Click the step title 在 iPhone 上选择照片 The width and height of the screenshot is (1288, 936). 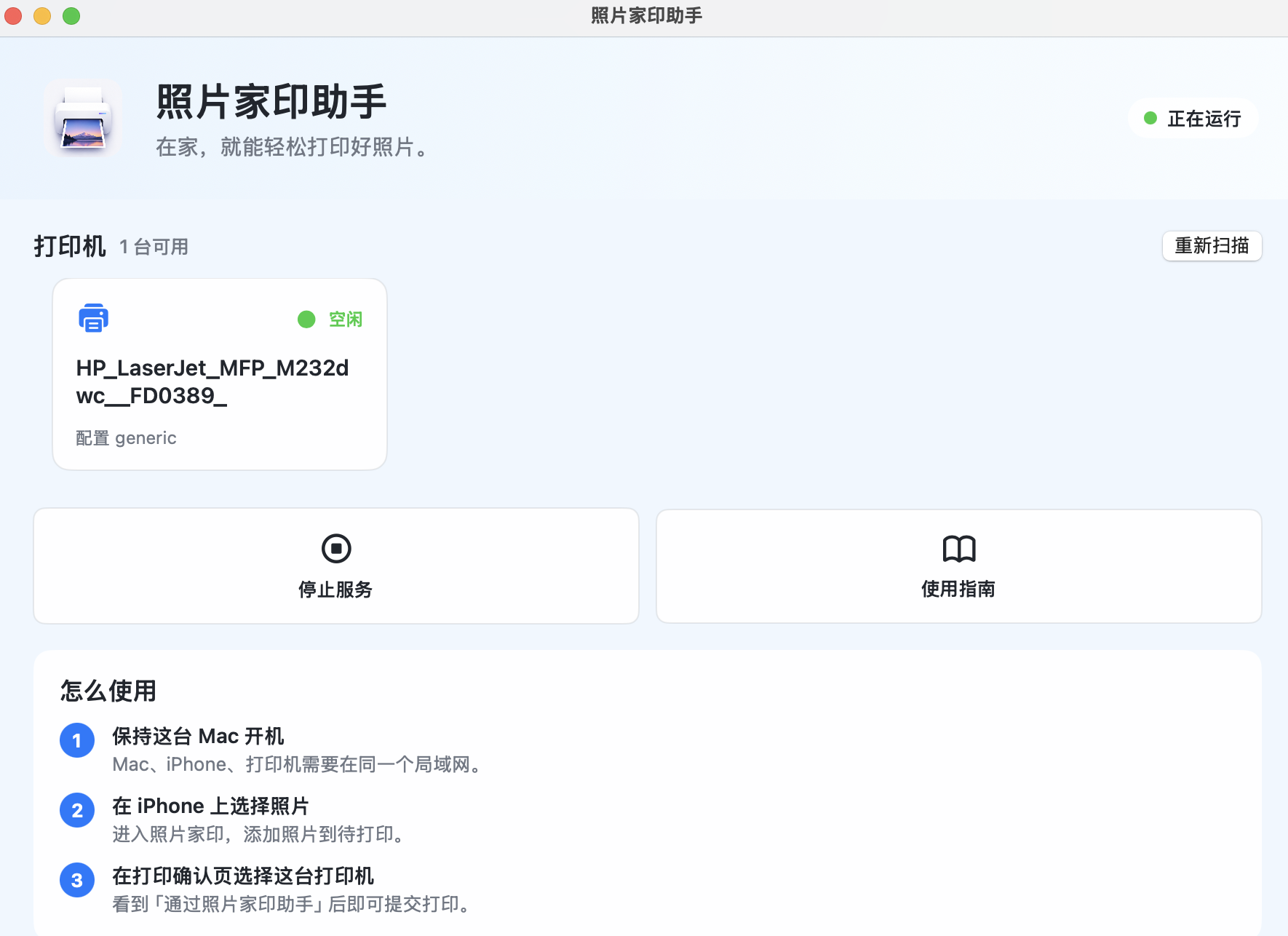click(210, 806)
